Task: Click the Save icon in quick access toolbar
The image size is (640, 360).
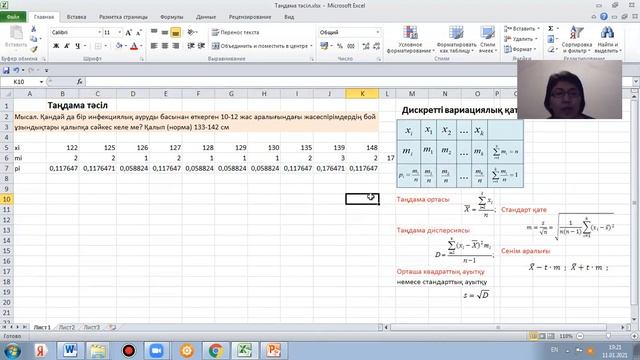Action: [6, 70]
